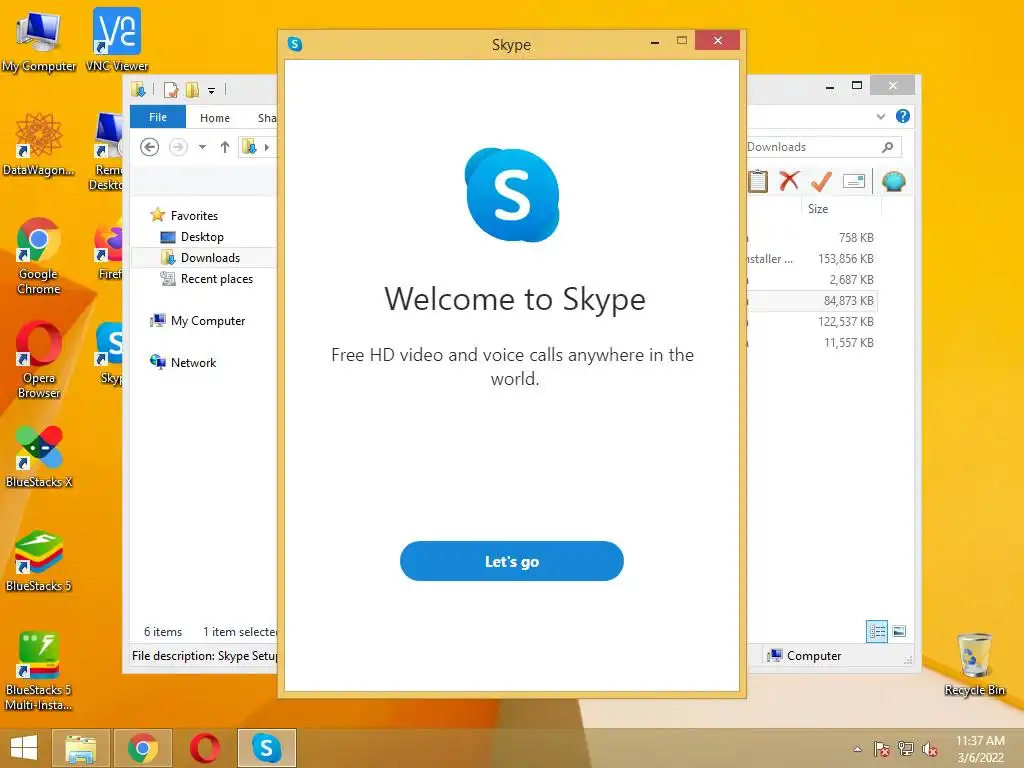Click the Rename icon in Explorer toolbar
The width and height of the screenshot is (1024, 768).
tap(854, 181)
